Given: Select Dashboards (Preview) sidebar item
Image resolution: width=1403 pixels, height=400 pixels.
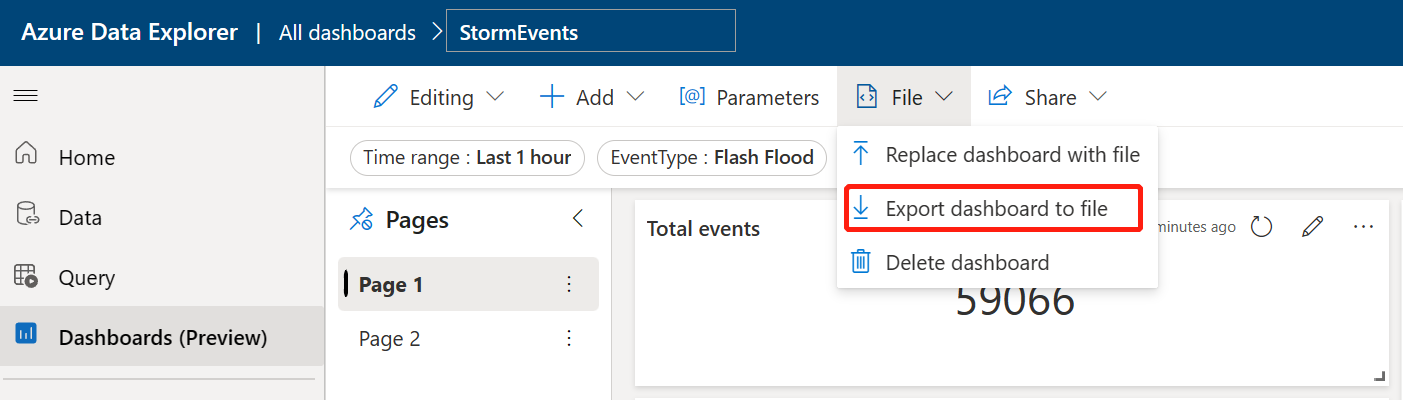Looking at the screenshot, I should (x=162, y=337).
